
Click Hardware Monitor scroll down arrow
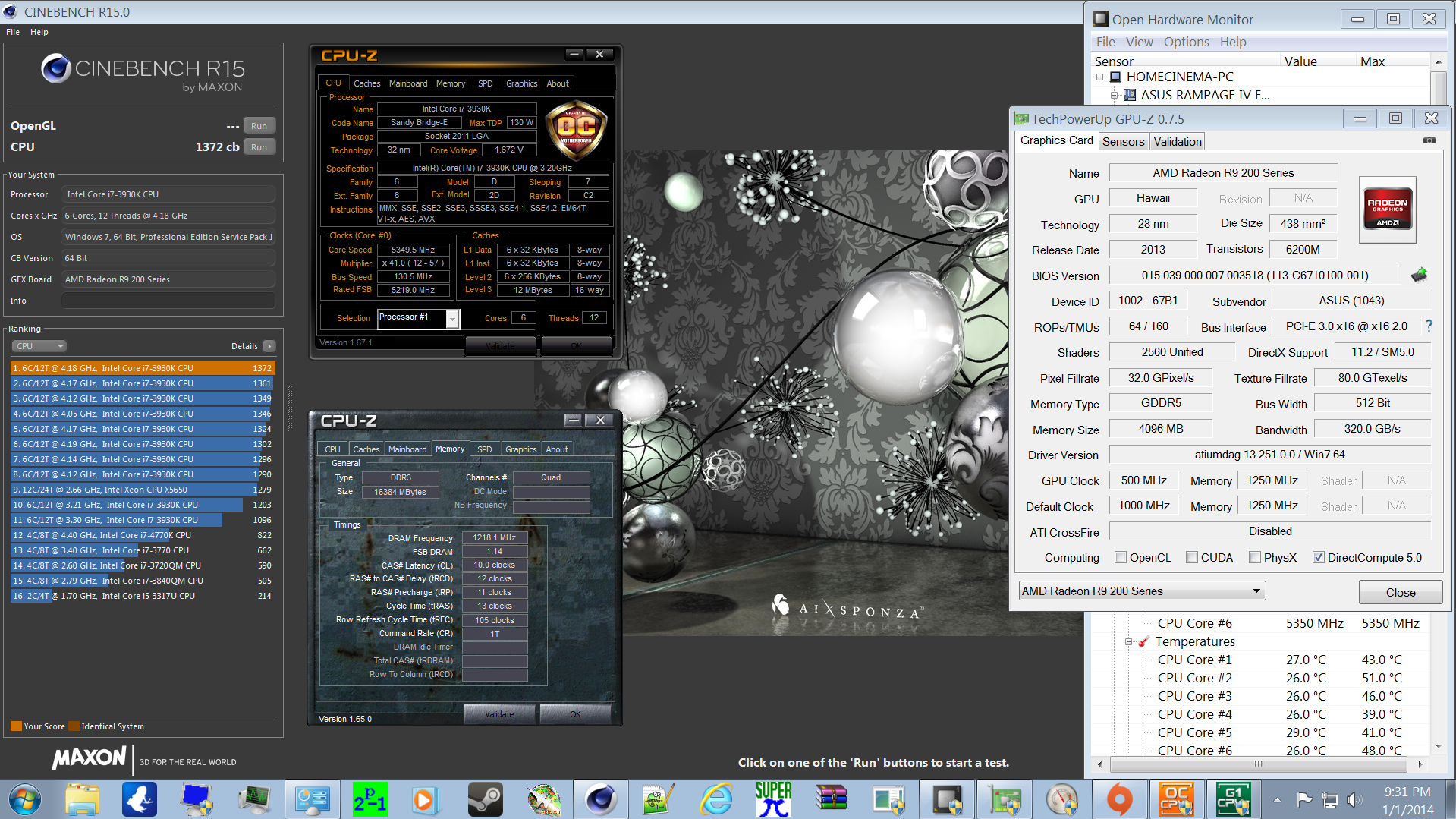(1438, 747)
